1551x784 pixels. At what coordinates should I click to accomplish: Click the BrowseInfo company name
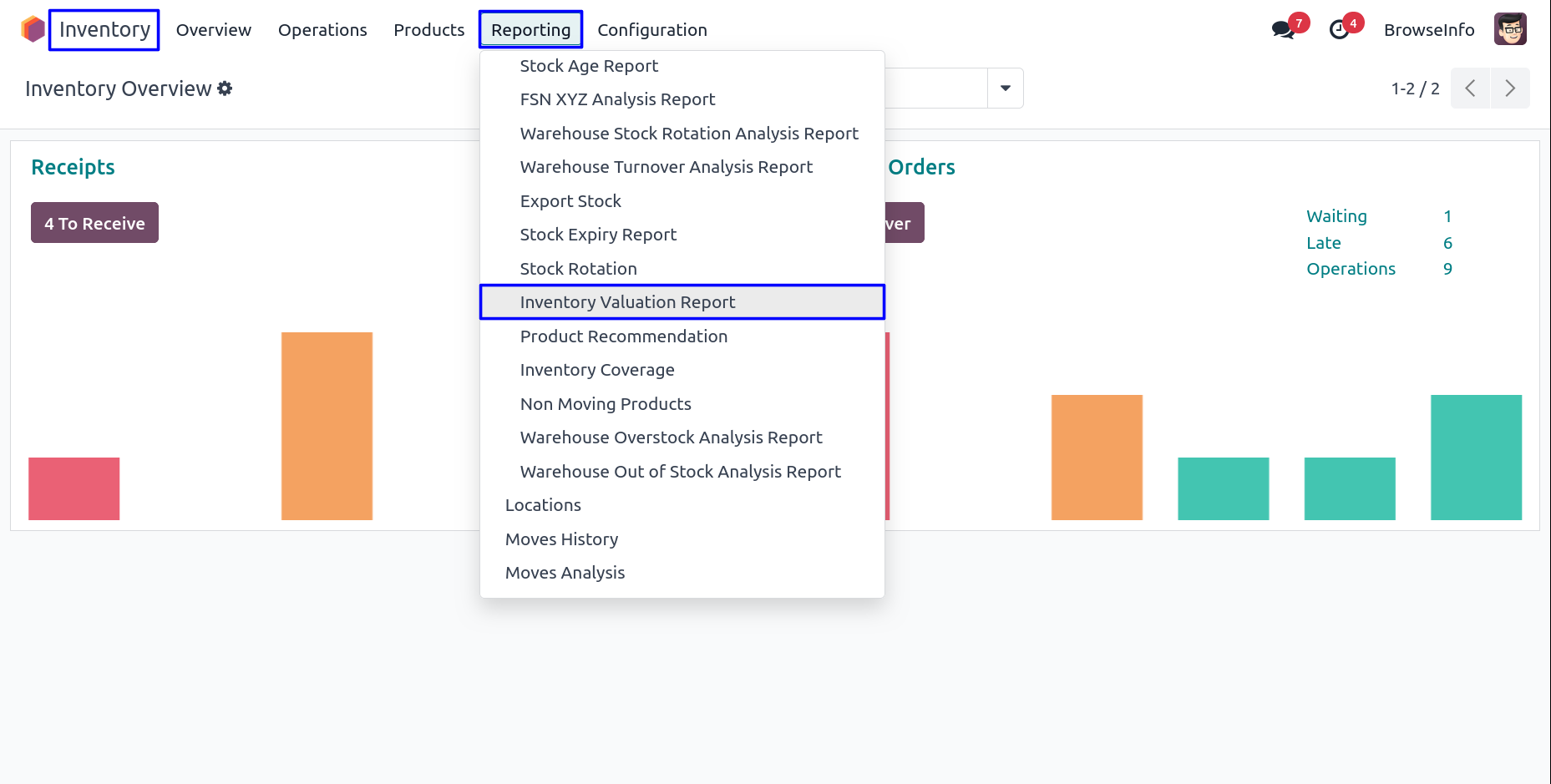[x=1429, y=30]
